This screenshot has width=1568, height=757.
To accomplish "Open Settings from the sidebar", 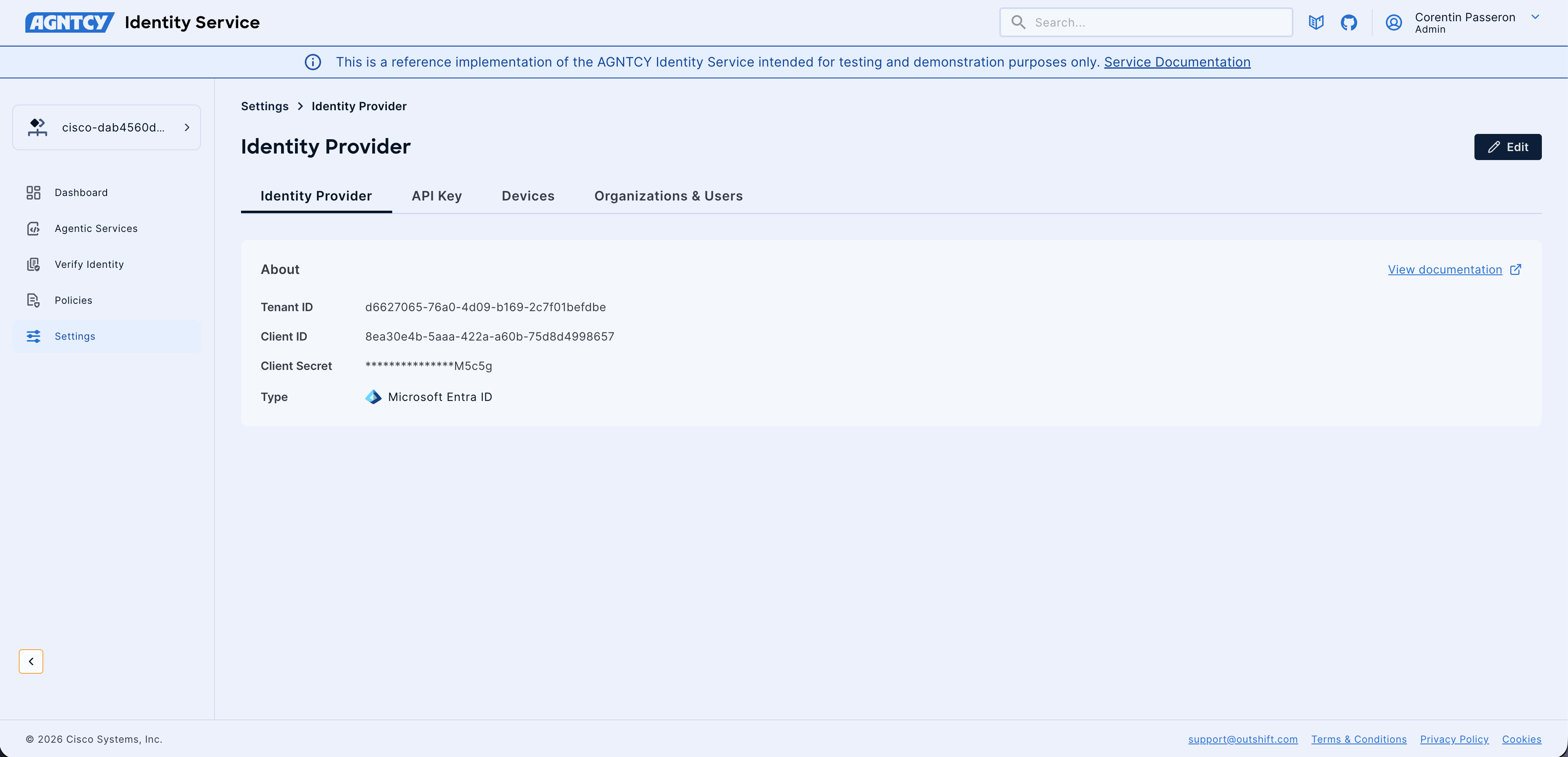I will click(x=107, y=336).
